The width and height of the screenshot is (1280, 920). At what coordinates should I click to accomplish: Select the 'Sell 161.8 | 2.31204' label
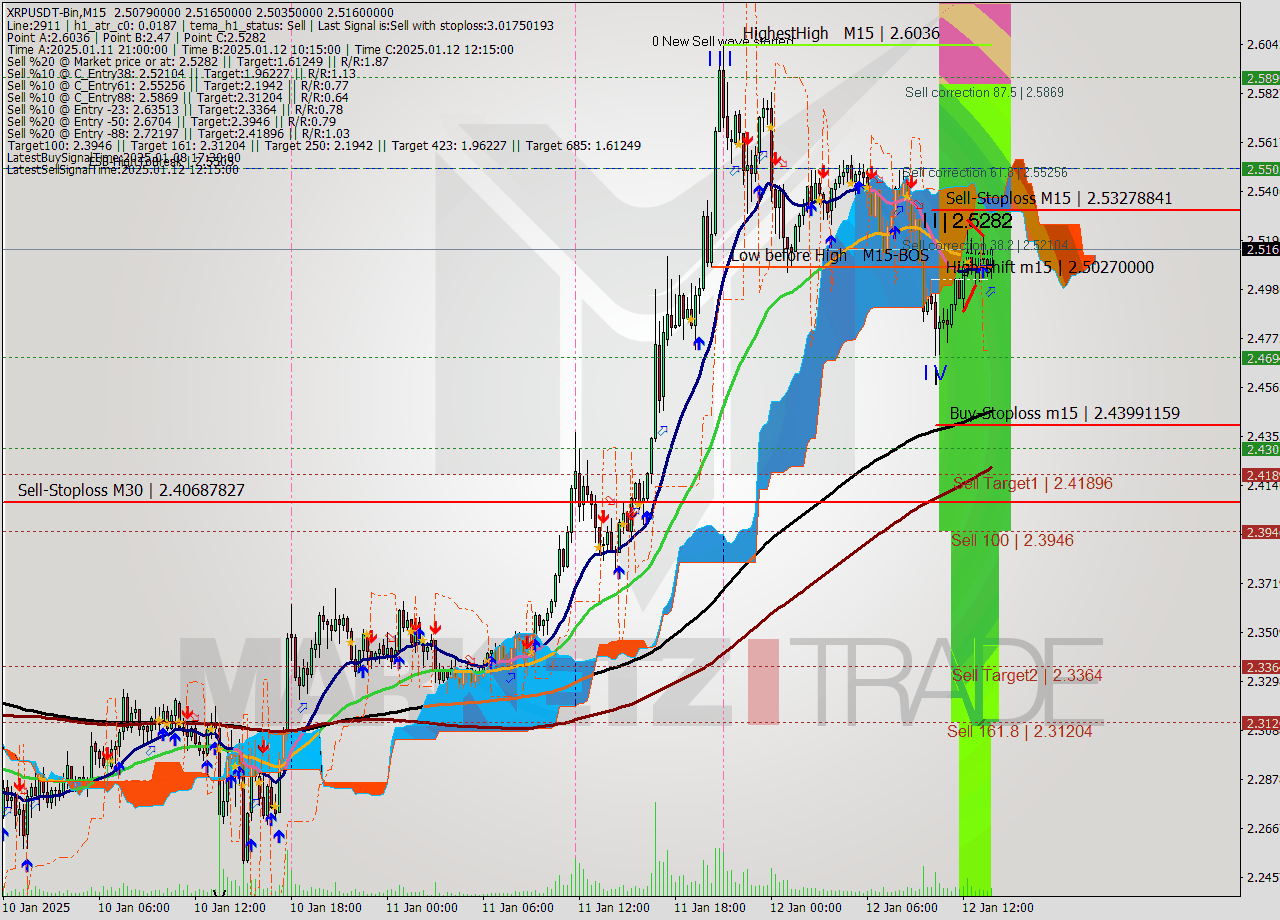click(x=1019, y=731)
